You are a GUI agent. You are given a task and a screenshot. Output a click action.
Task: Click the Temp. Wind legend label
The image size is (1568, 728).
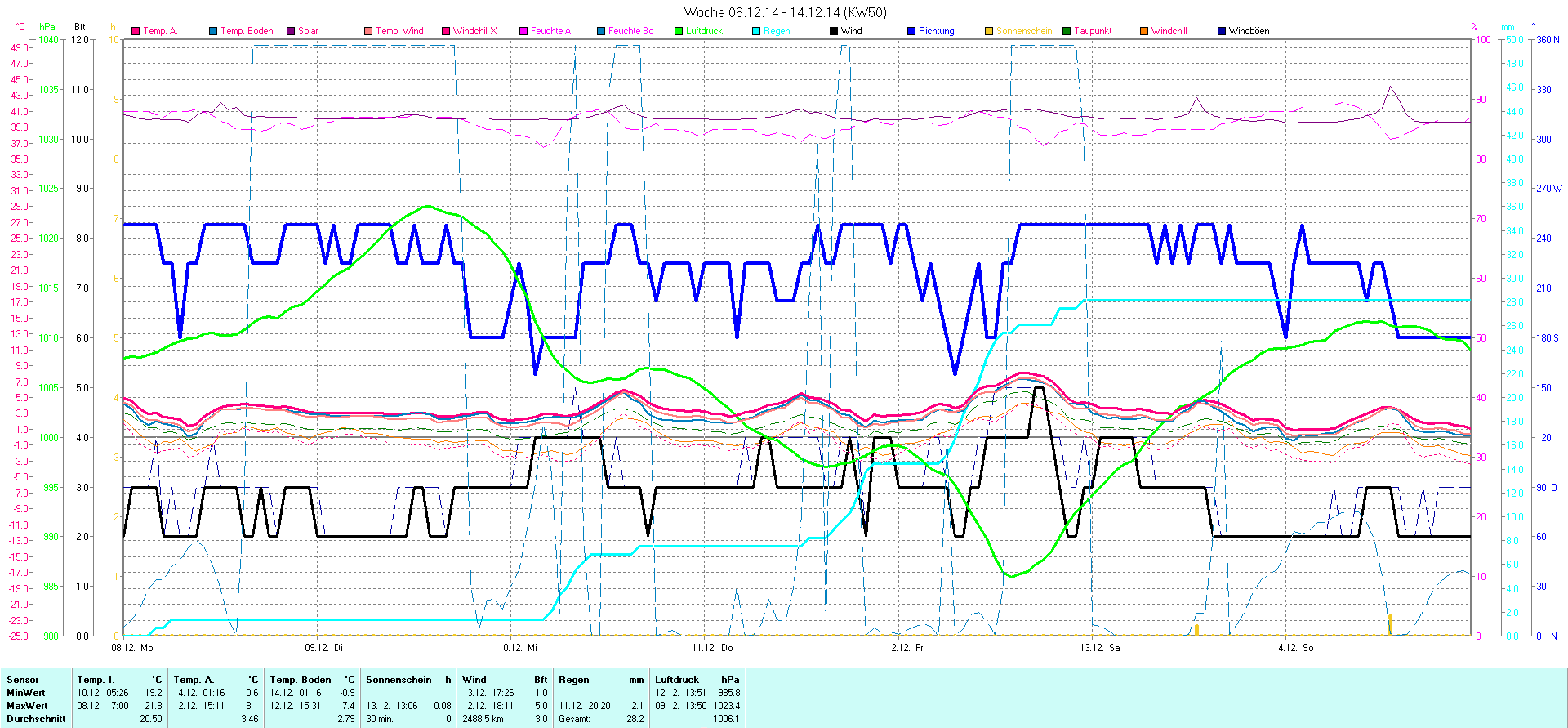pyautogui.click(x=399, y=31)
